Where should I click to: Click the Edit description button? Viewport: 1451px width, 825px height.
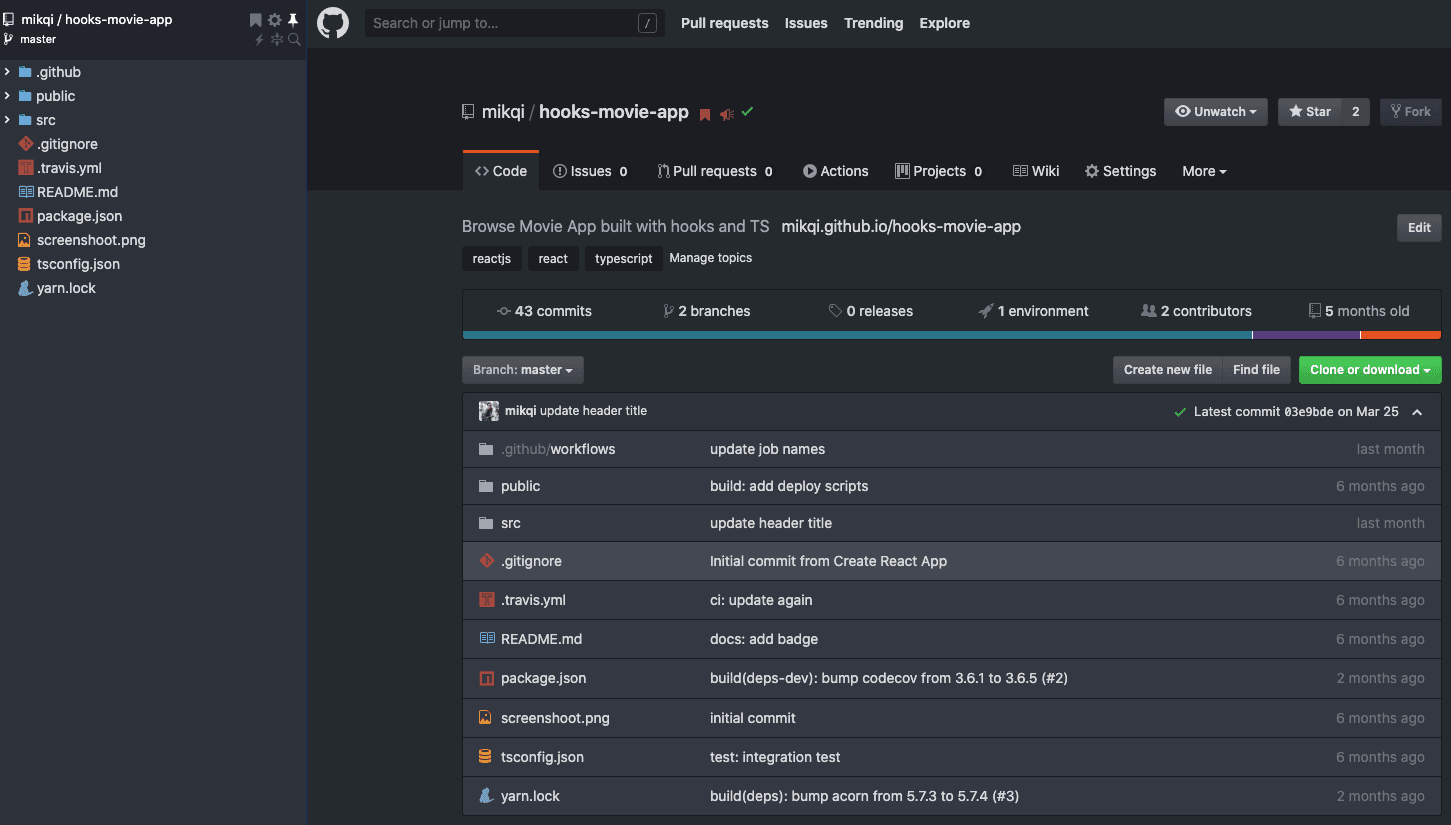[x=1420, y=228]
